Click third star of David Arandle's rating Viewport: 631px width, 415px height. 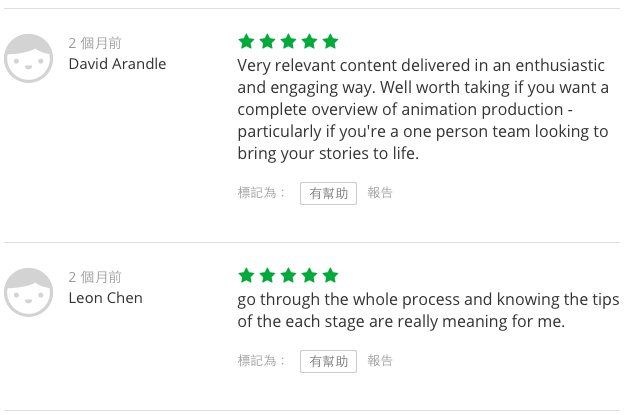coord(288,42)
